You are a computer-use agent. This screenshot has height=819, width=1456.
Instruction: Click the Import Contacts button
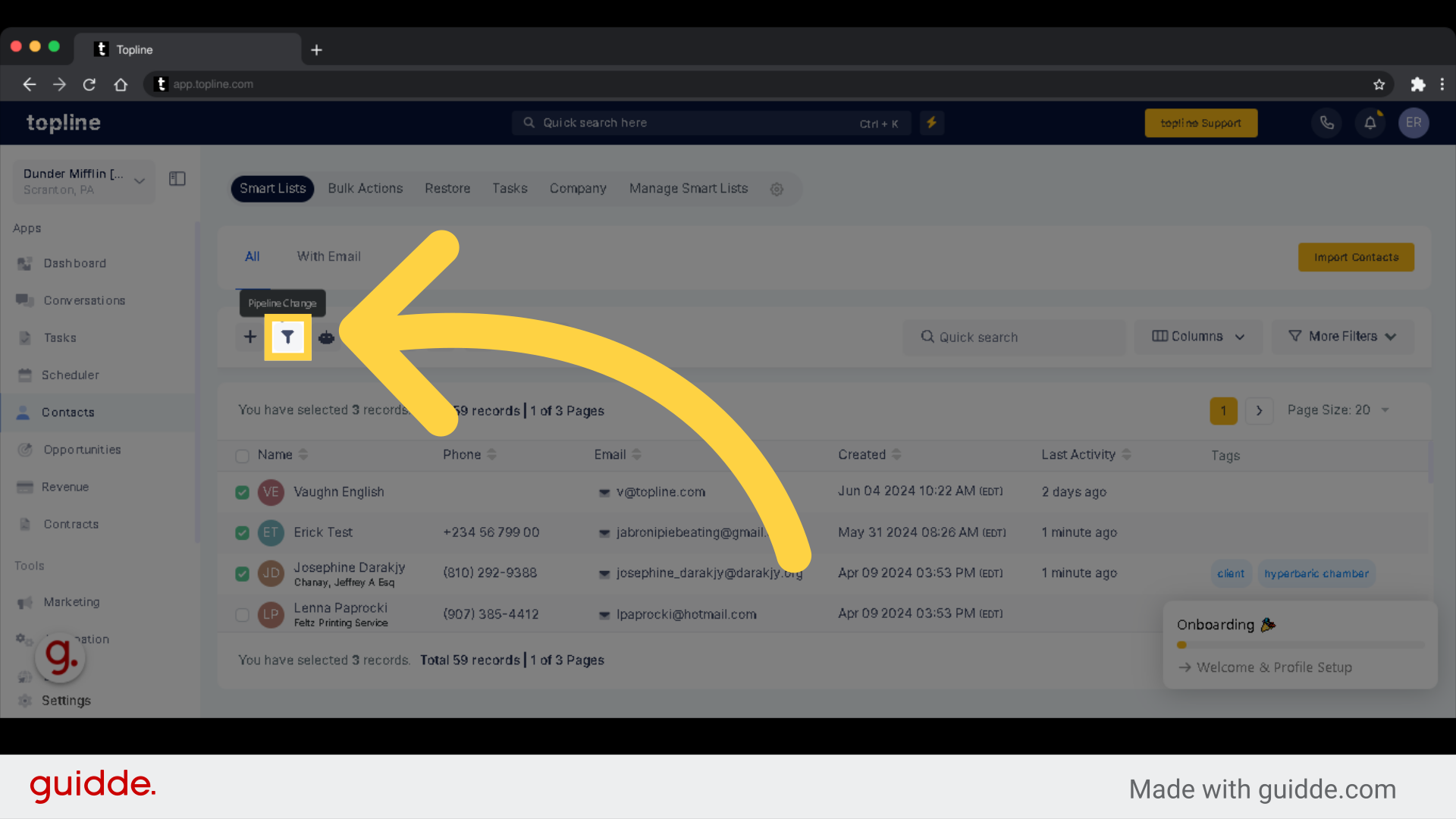point(1356,257)
